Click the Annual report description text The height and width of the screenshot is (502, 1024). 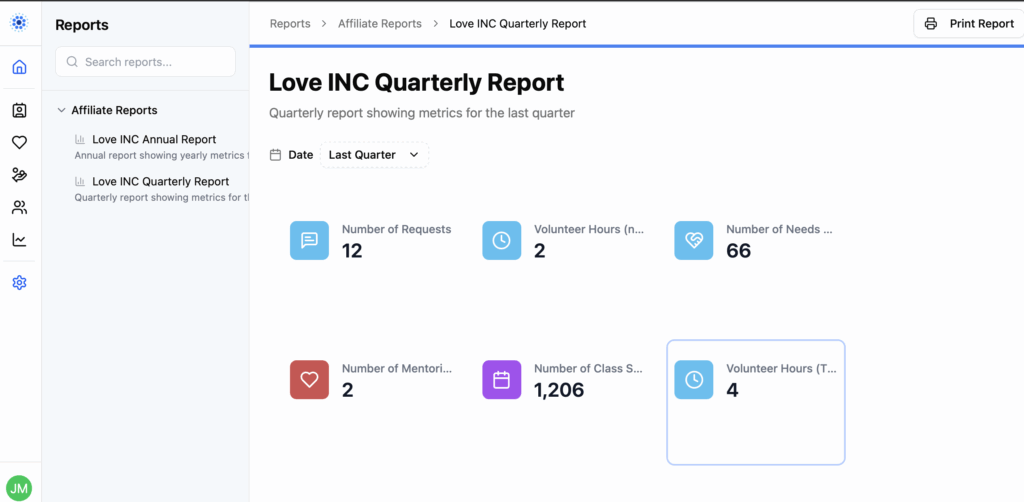[161, 155]
